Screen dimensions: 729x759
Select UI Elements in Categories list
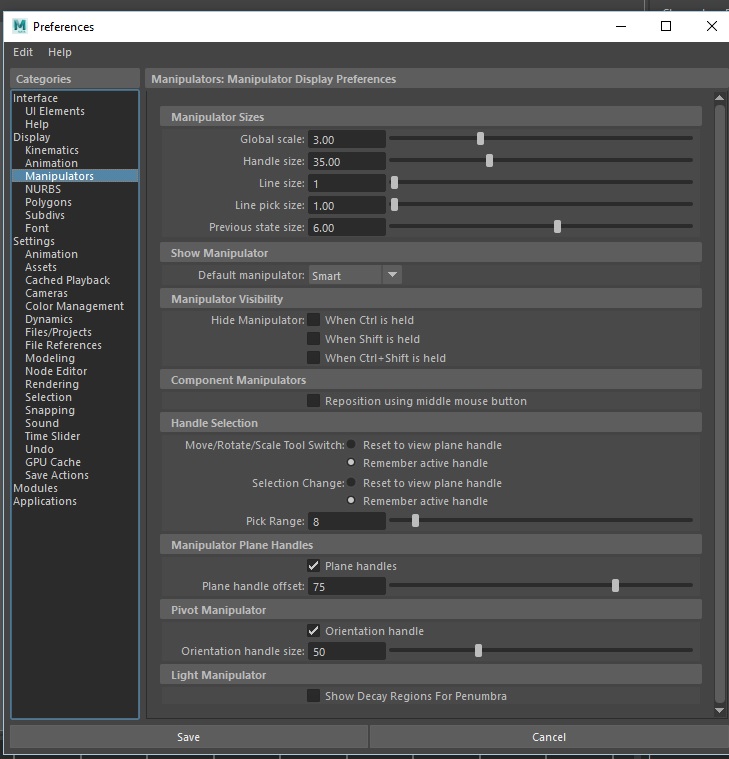(55, 111)
